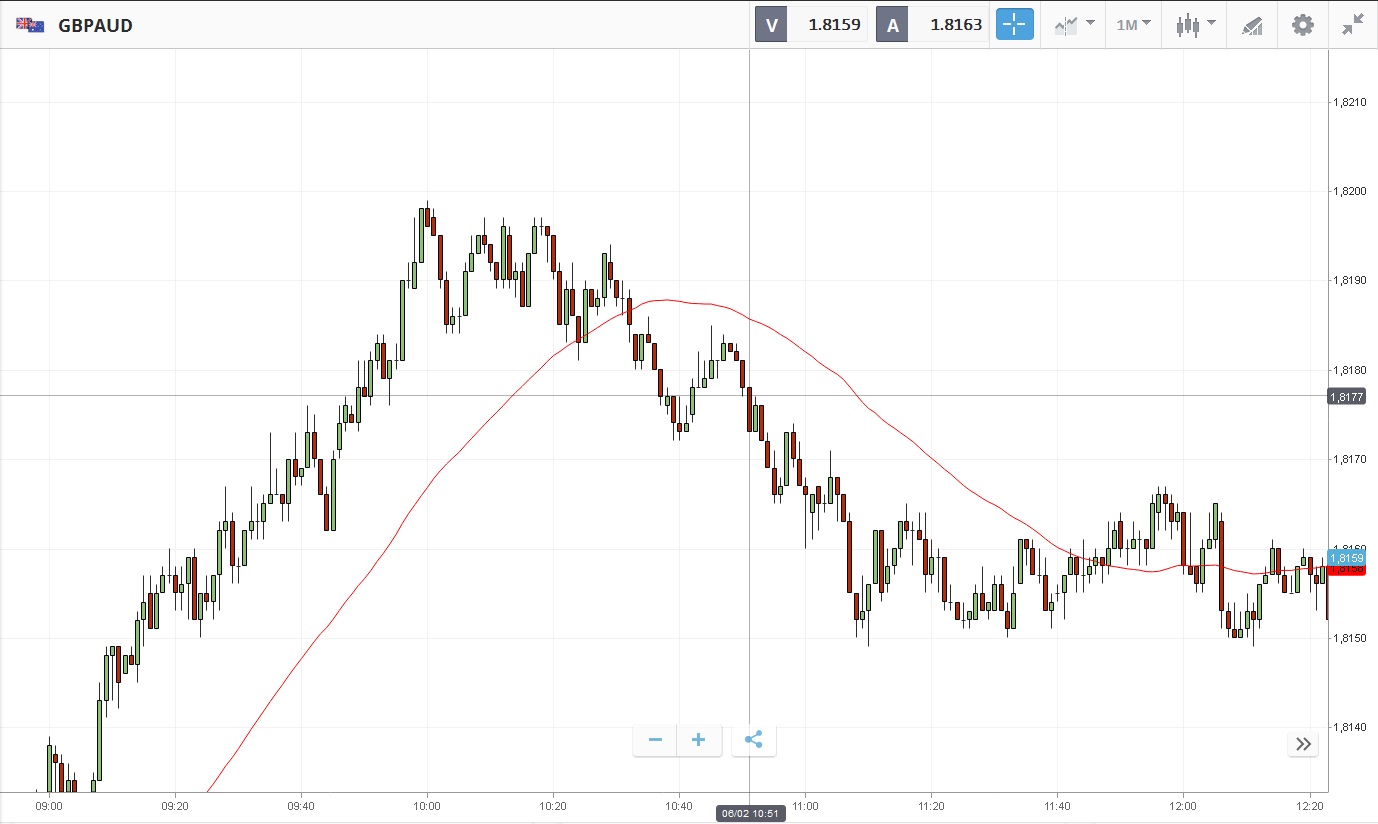Collapse chart from full screen
This screenshot has width=1378, height=824.
click(1353, 25)
